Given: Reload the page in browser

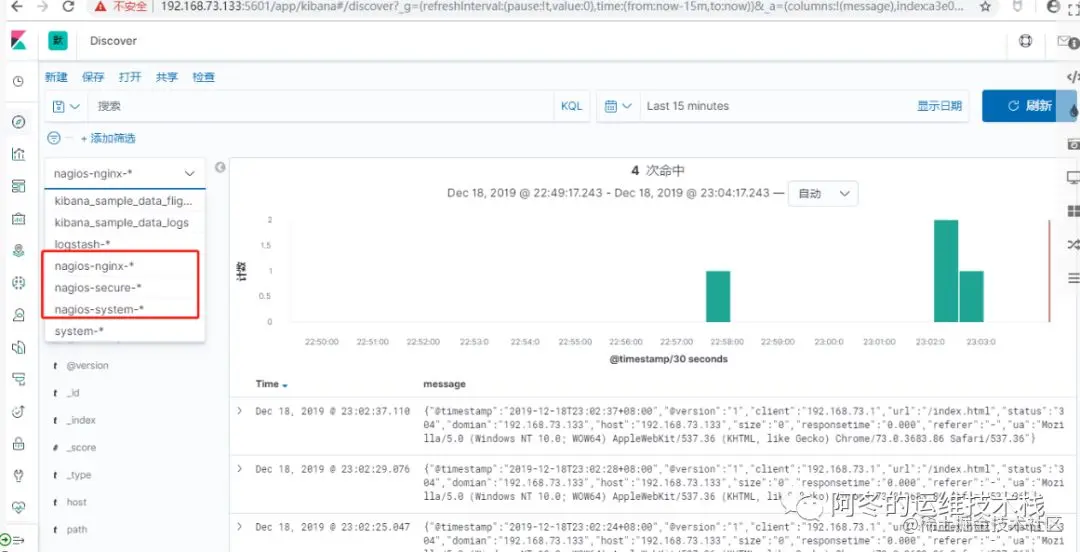Looking at the screenshot, I should (x=68, y=7).
